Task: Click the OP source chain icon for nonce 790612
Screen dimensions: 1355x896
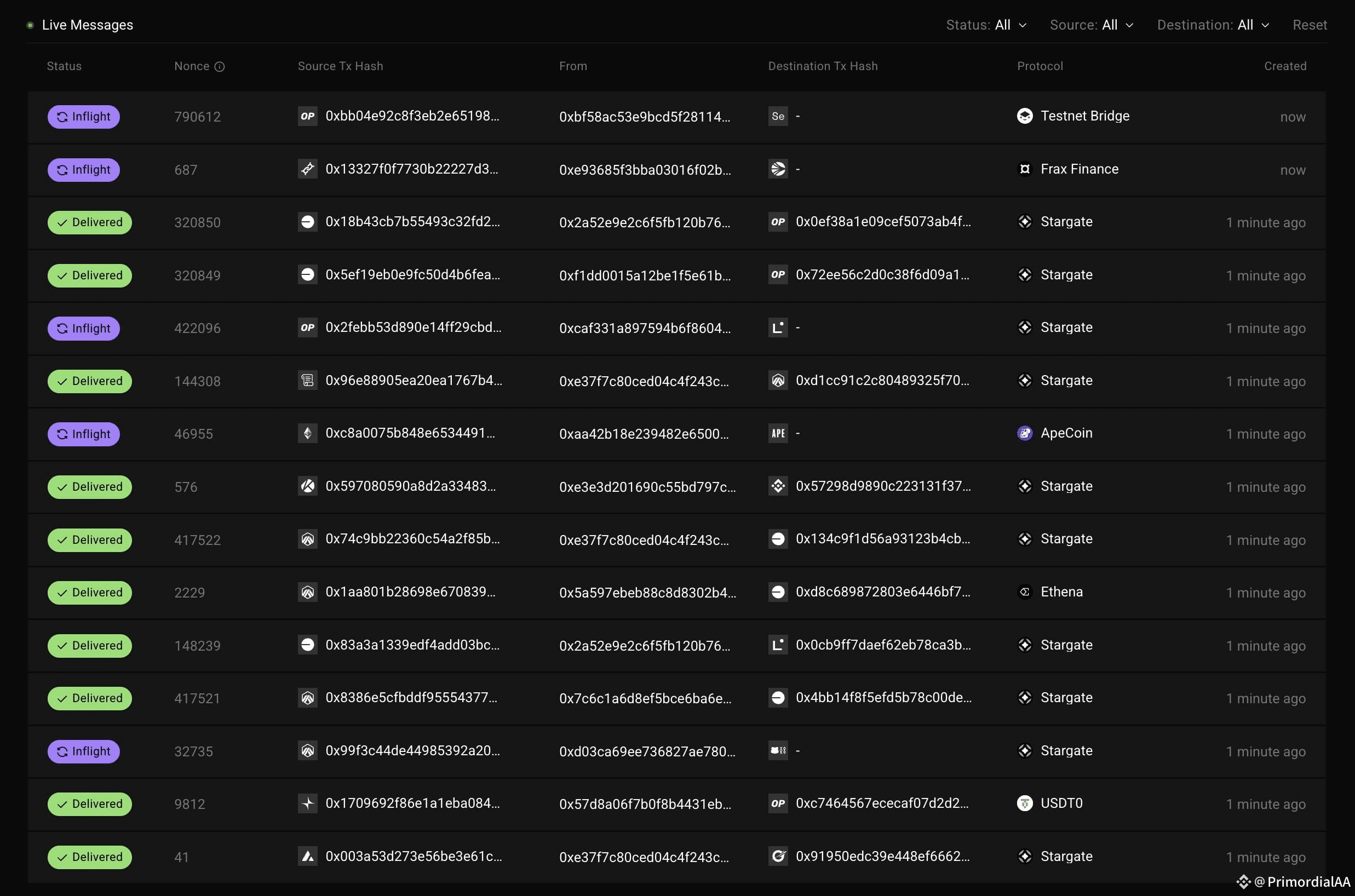Action: point(307,116)
